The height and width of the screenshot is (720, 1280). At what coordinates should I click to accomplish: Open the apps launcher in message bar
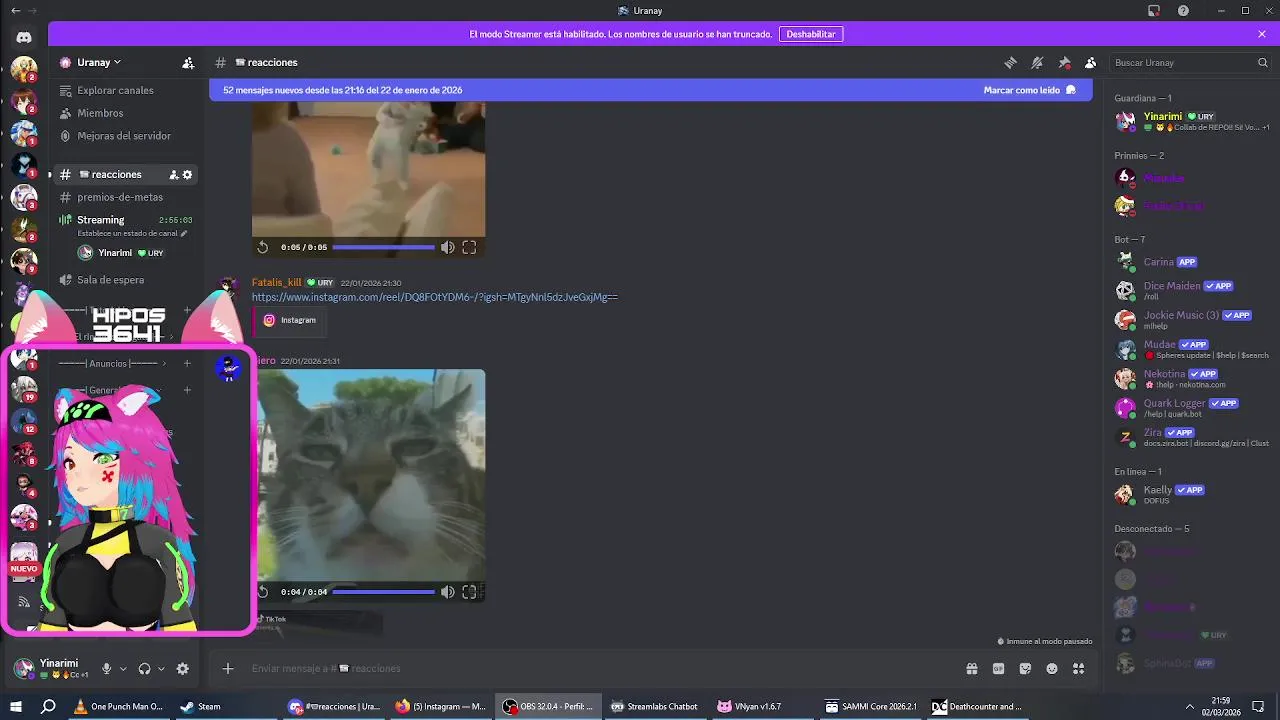tap(1078, 668)
